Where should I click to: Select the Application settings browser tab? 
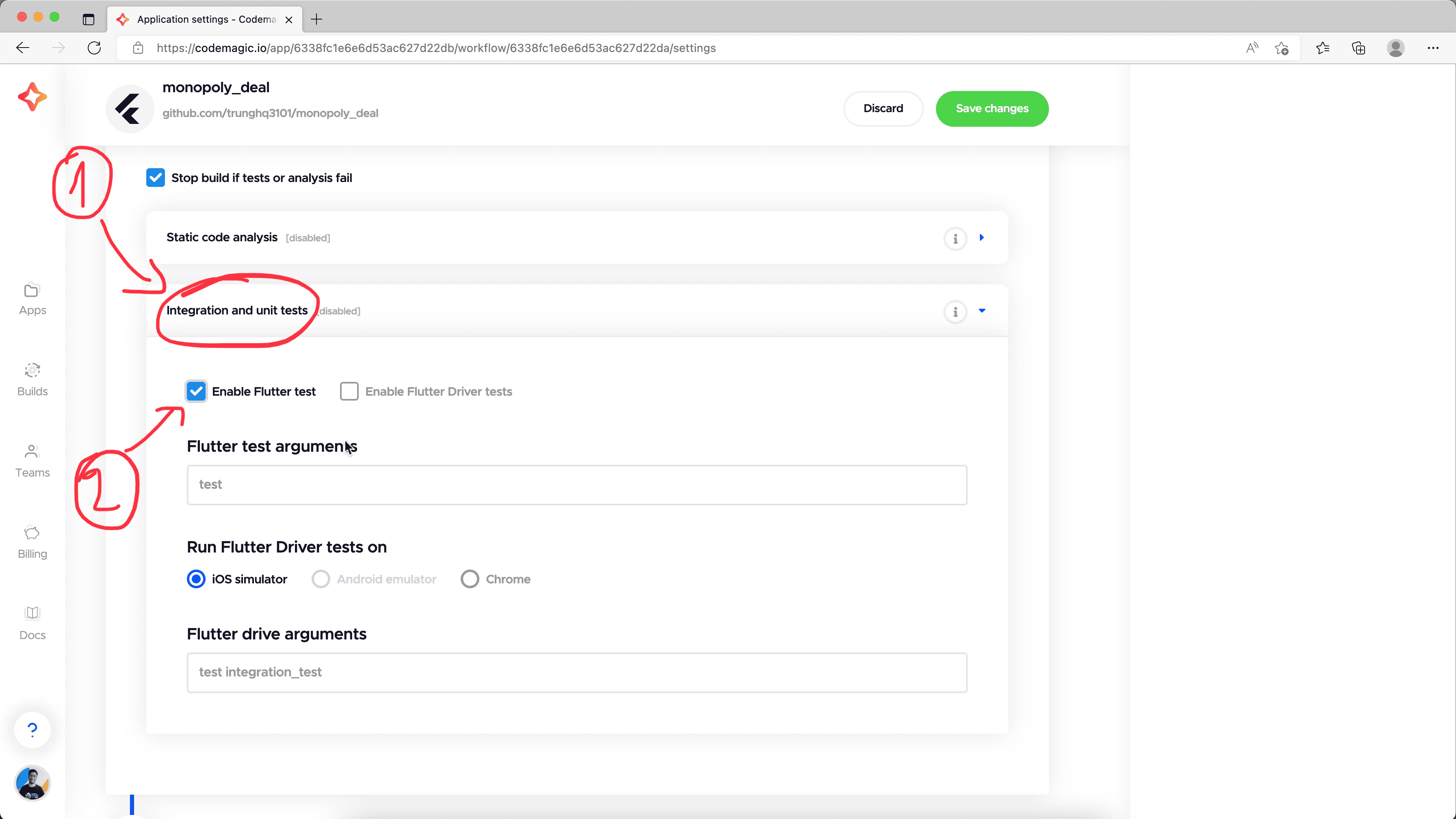click(205, 19)
